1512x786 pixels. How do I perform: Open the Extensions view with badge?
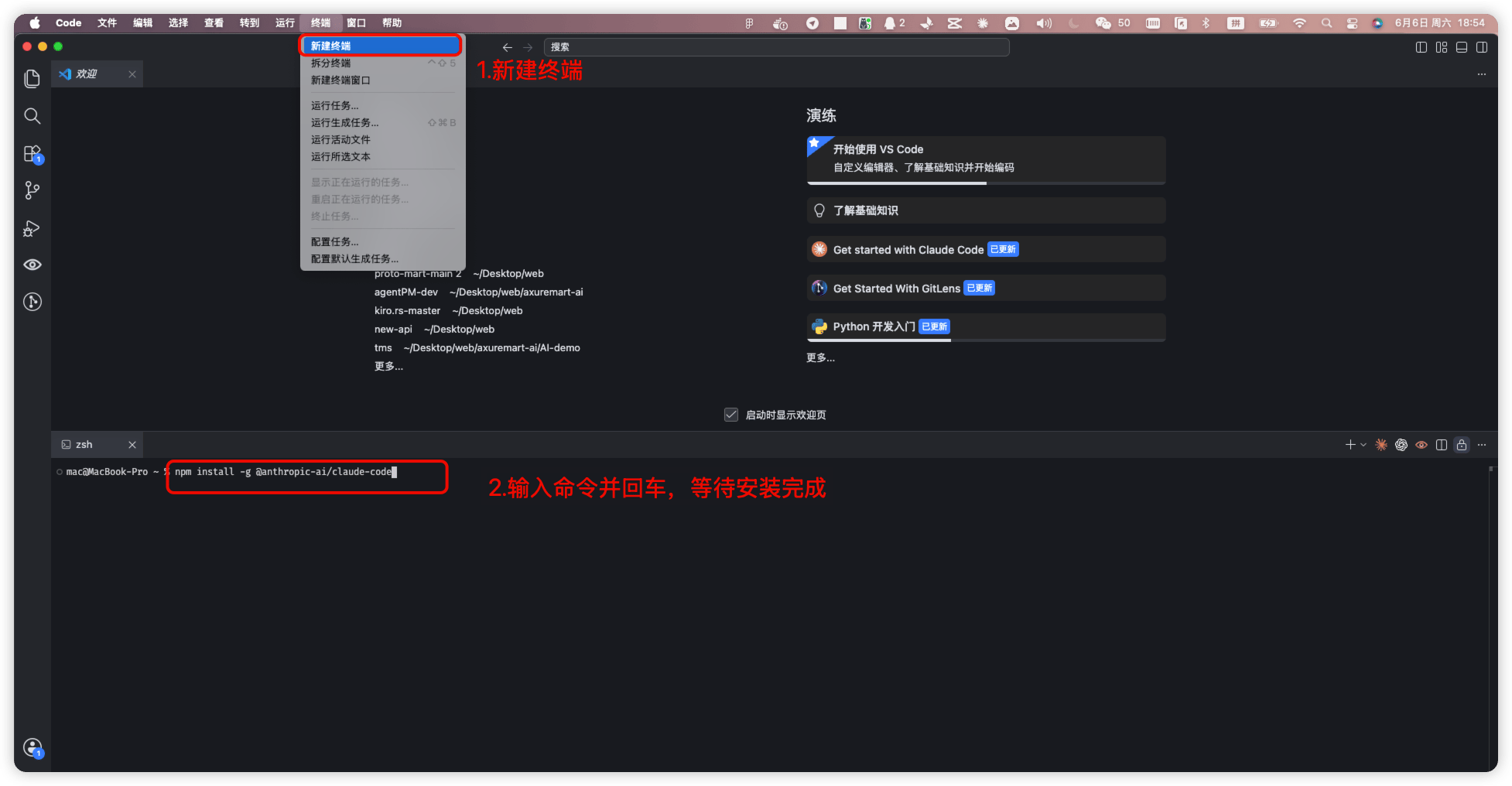[32, 153]
